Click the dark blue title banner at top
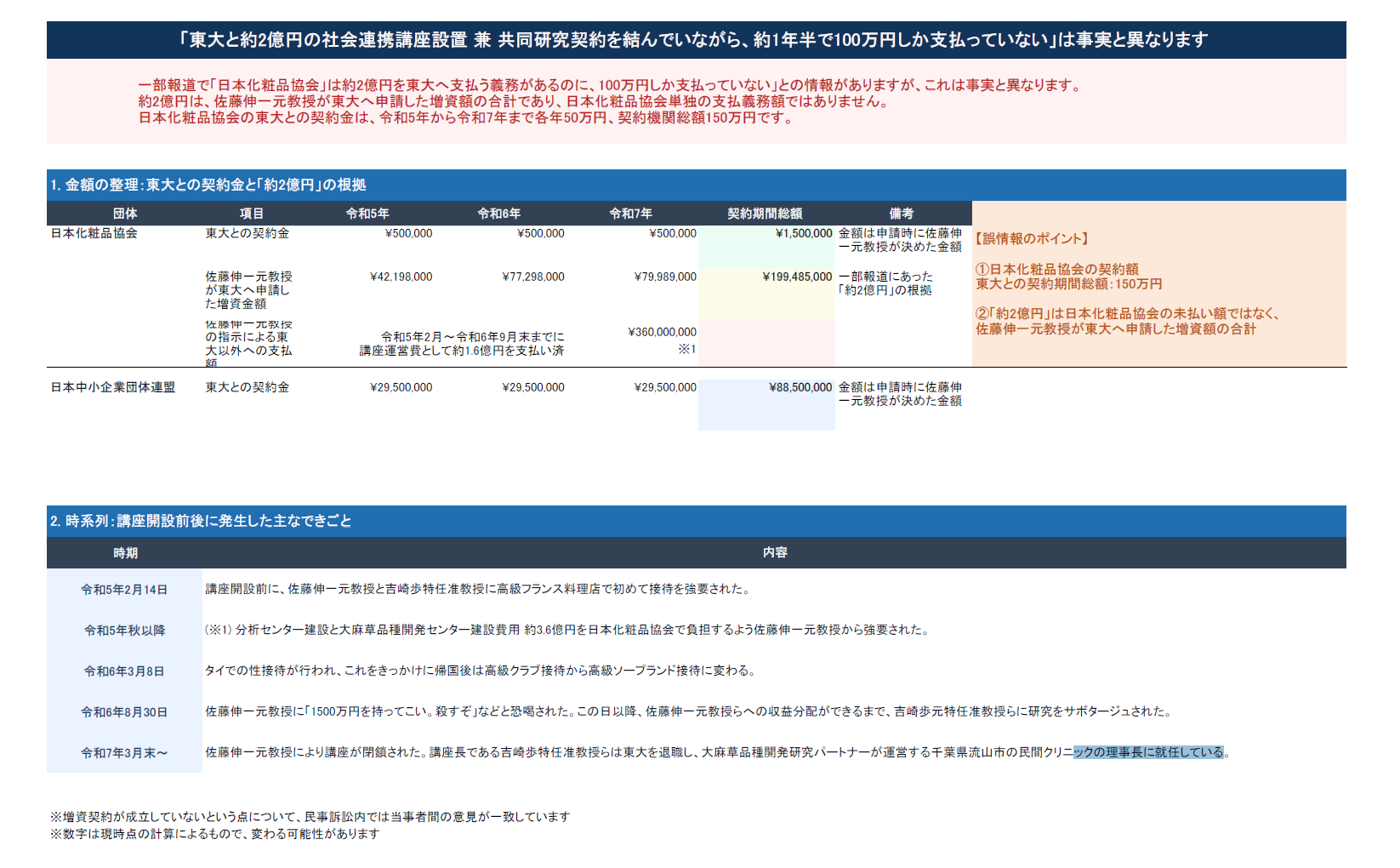 pos(696,40)
